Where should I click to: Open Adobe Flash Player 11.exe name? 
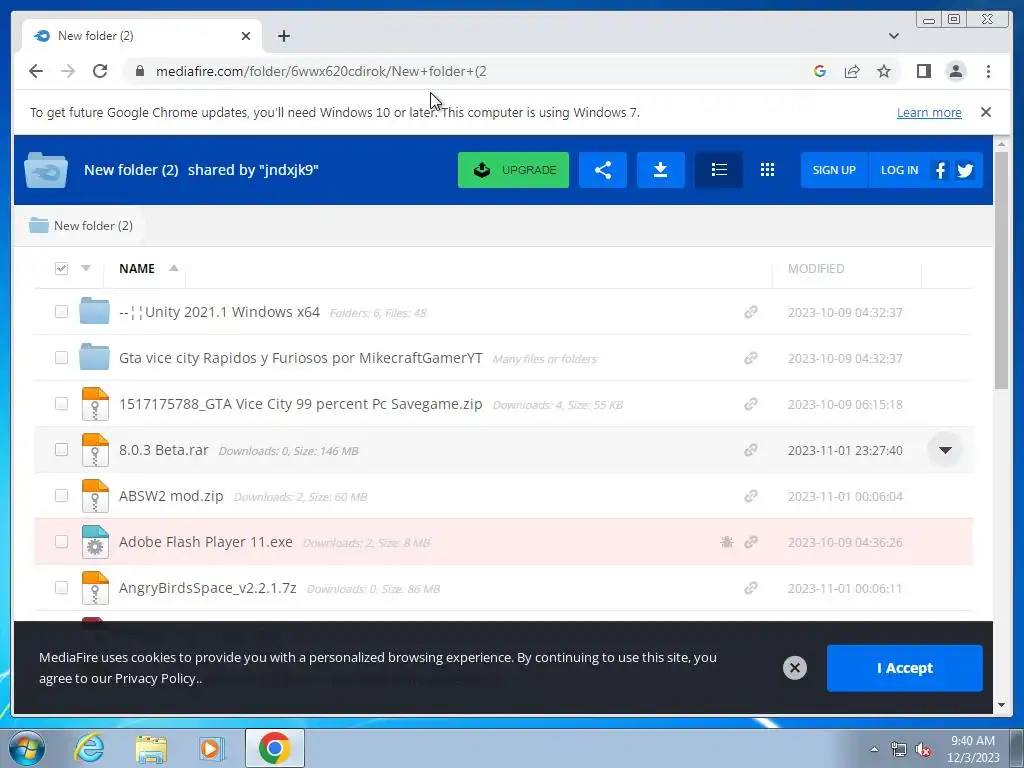click(206, 542)
